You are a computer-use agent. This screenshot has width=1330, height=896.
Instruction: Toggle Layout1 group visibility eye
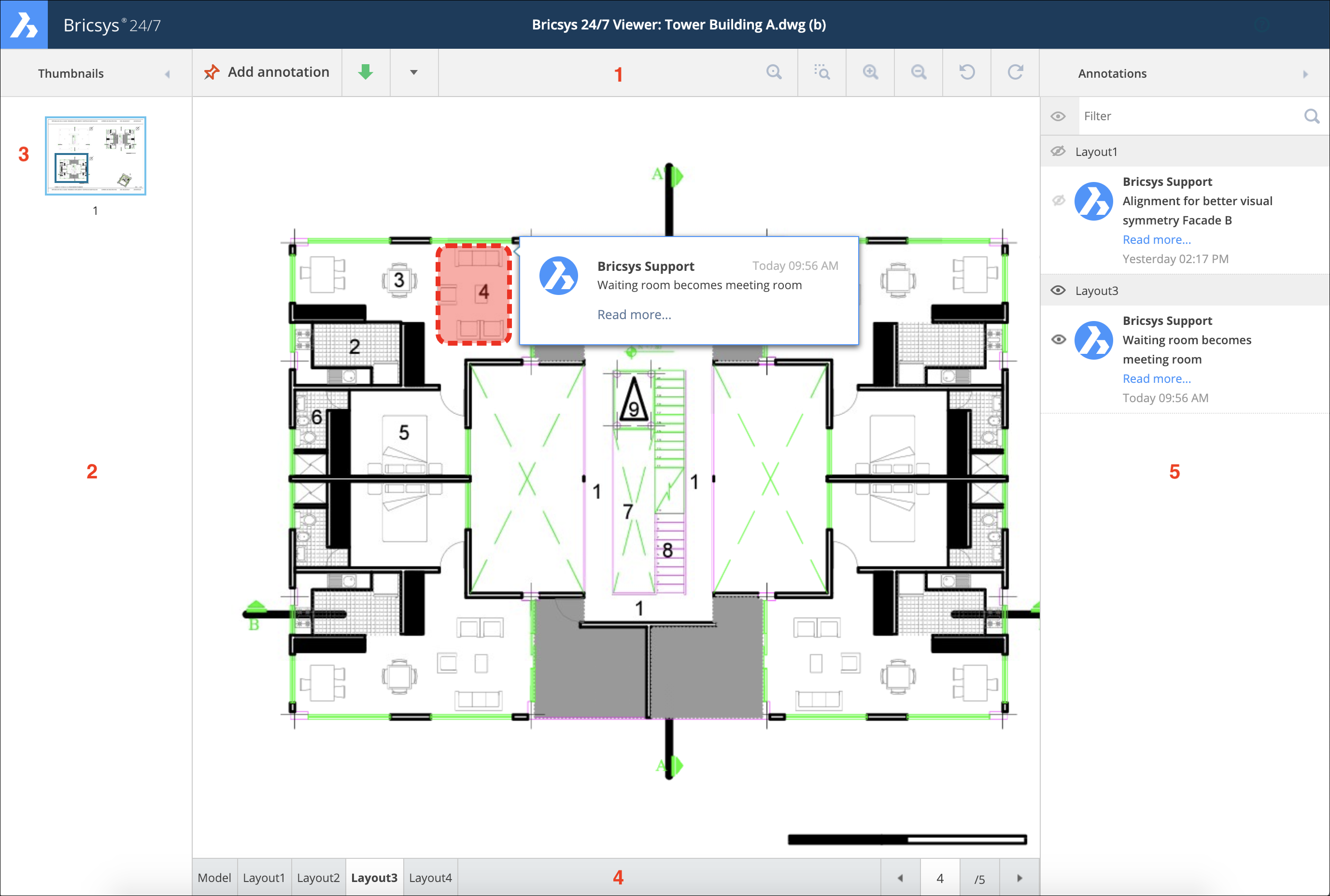[x=1059, y=152]
